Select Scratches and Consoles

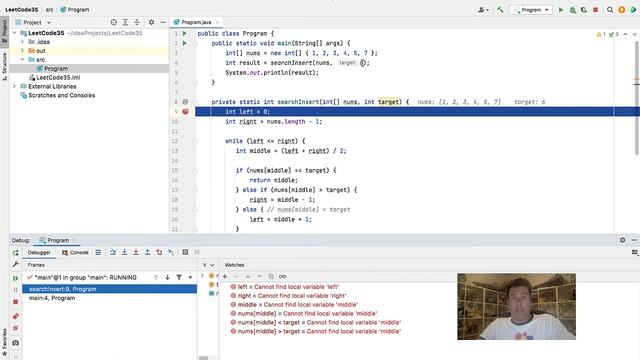(58, 96)
